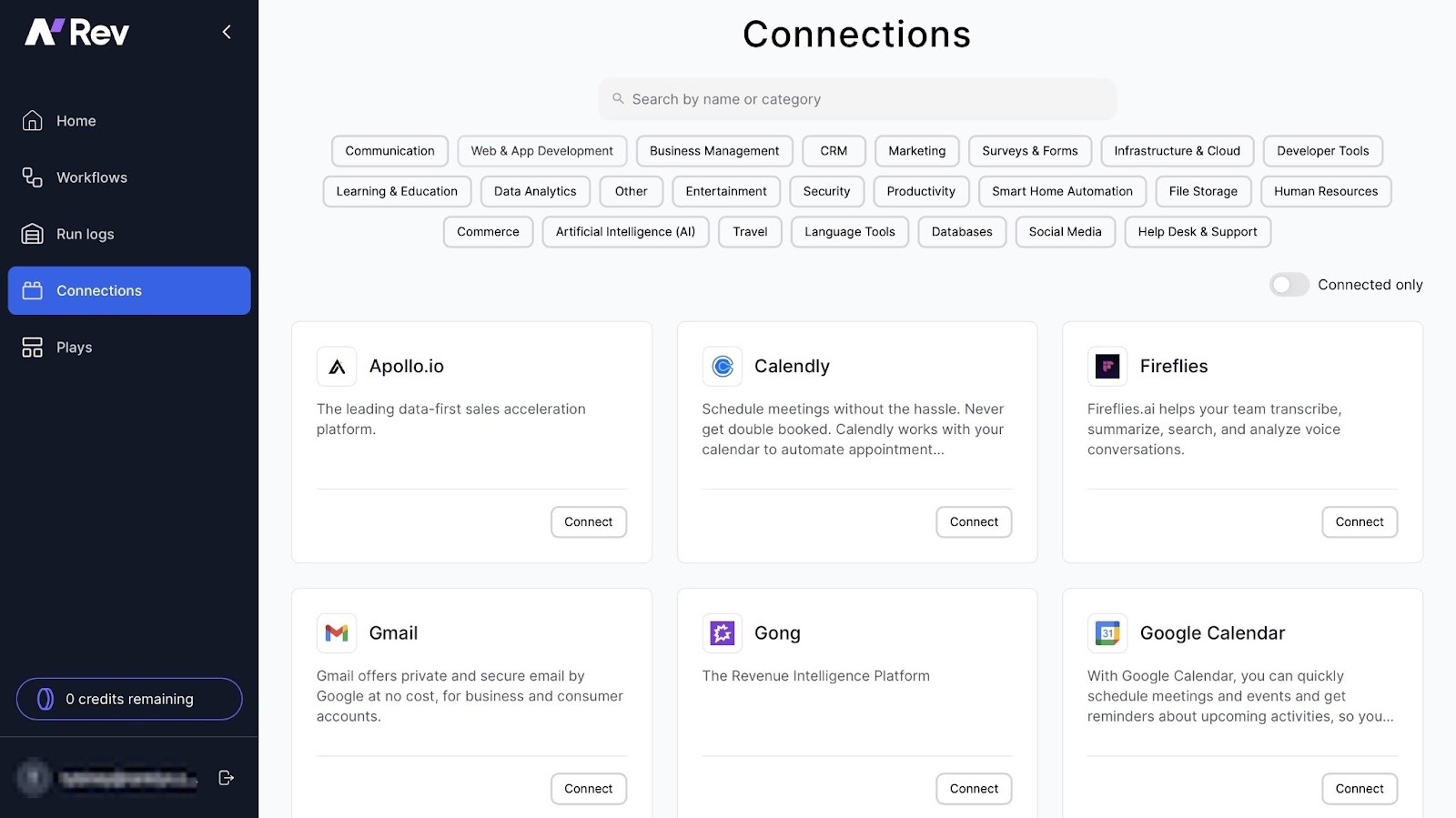The image size is (1456, 818).
Task: Filter by Communication category
Action: (389, 151)
